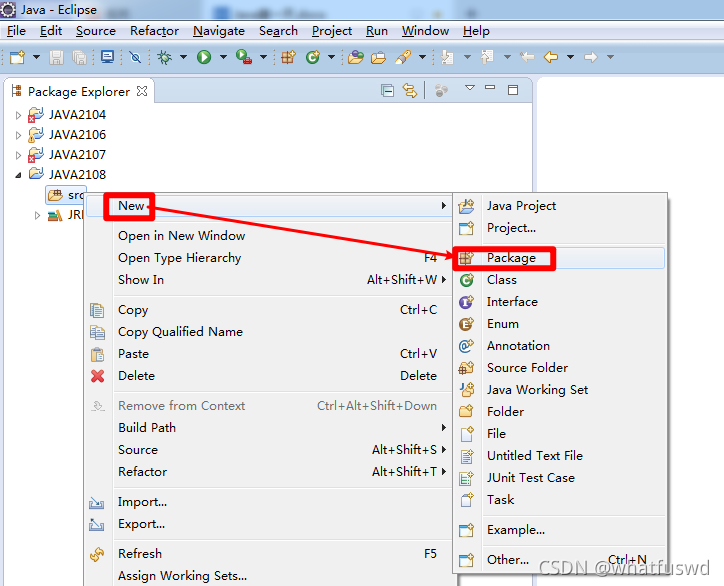This screenshot has height=586, width=724.
Task: Open the Search menu
Action: click(278, 31)
